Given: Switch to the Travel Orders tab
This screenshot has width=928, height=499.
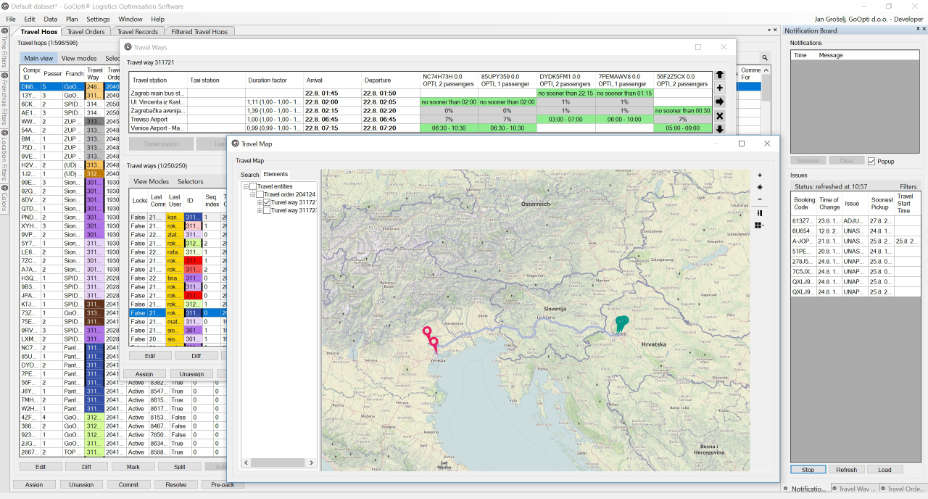Looking at the screenshot, I should [86, 32].
